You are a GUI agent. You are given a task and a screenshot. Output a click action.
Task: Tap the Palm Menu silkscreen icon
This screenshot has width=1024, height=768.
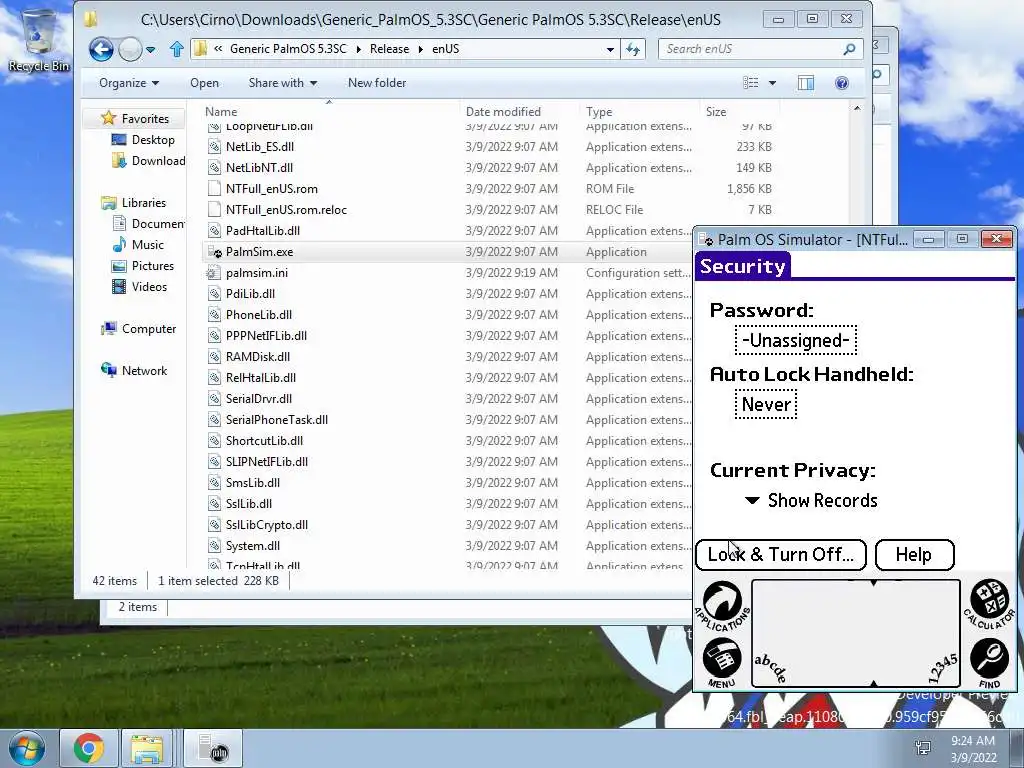[722, 662]
